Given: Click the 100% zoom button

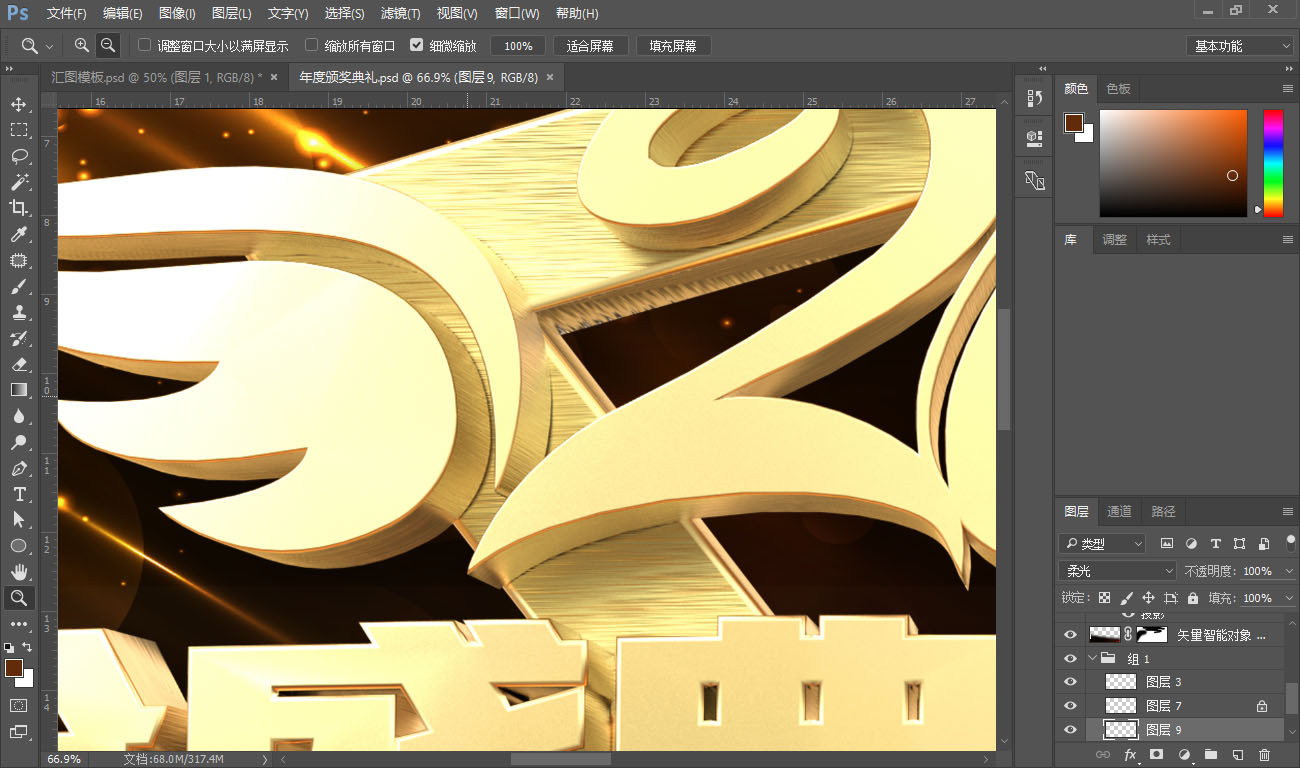Looking at the screenshot, I should [x=518, y=46].
